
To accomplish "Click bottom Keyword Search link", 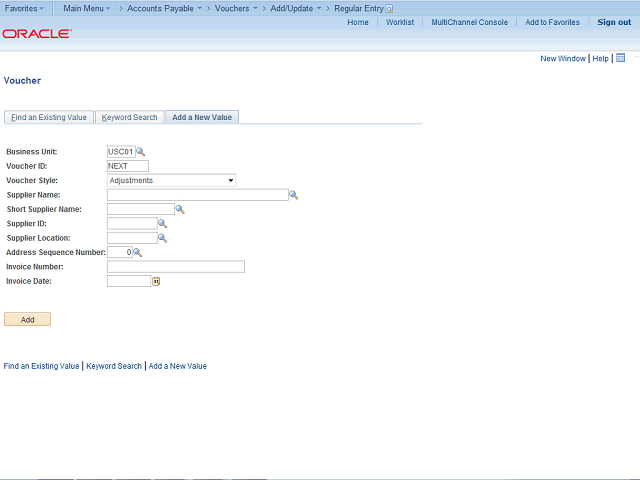I will pyautogui.click(x=114, y=366).
